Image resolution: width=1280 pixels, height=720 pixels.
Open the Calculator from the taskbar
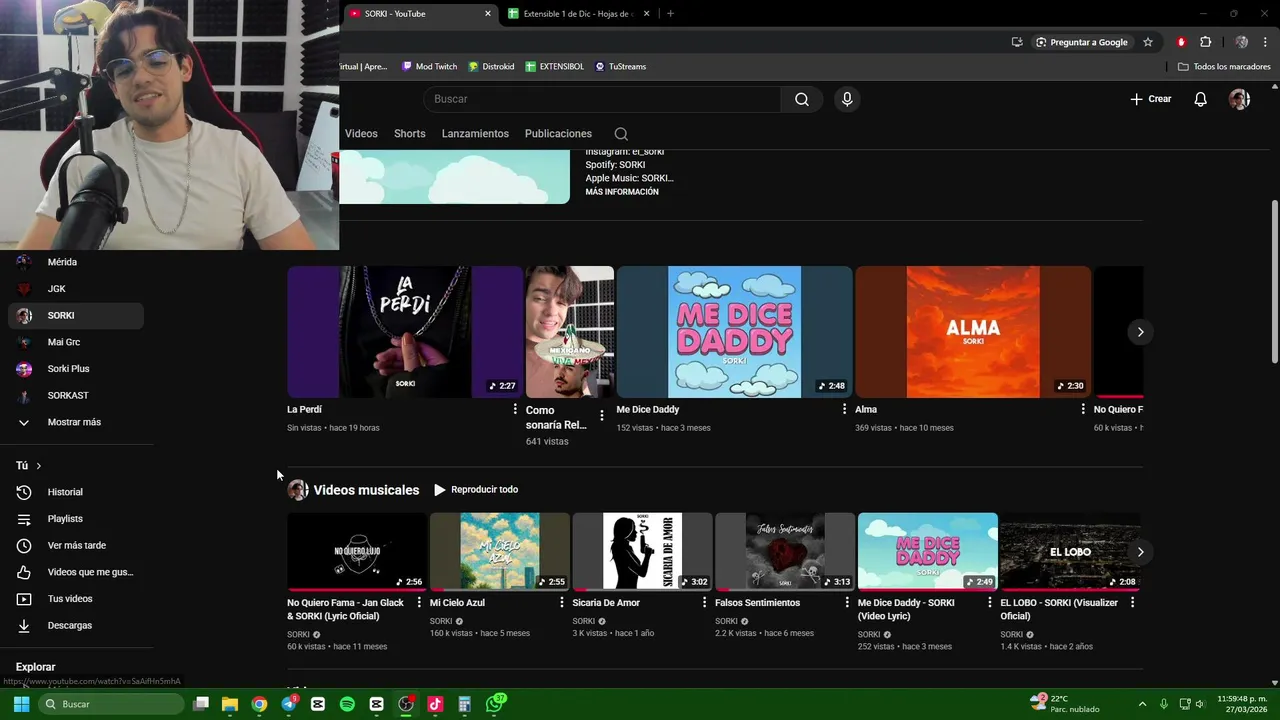[x=464, y=704]
